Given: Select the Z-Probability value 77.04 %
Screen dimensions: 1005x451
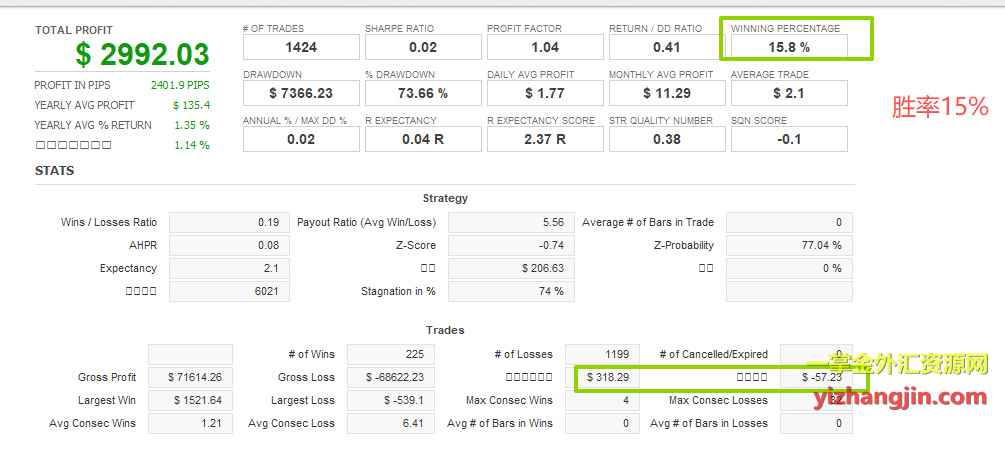Looking at the screenshot, I should coord(789,245).
